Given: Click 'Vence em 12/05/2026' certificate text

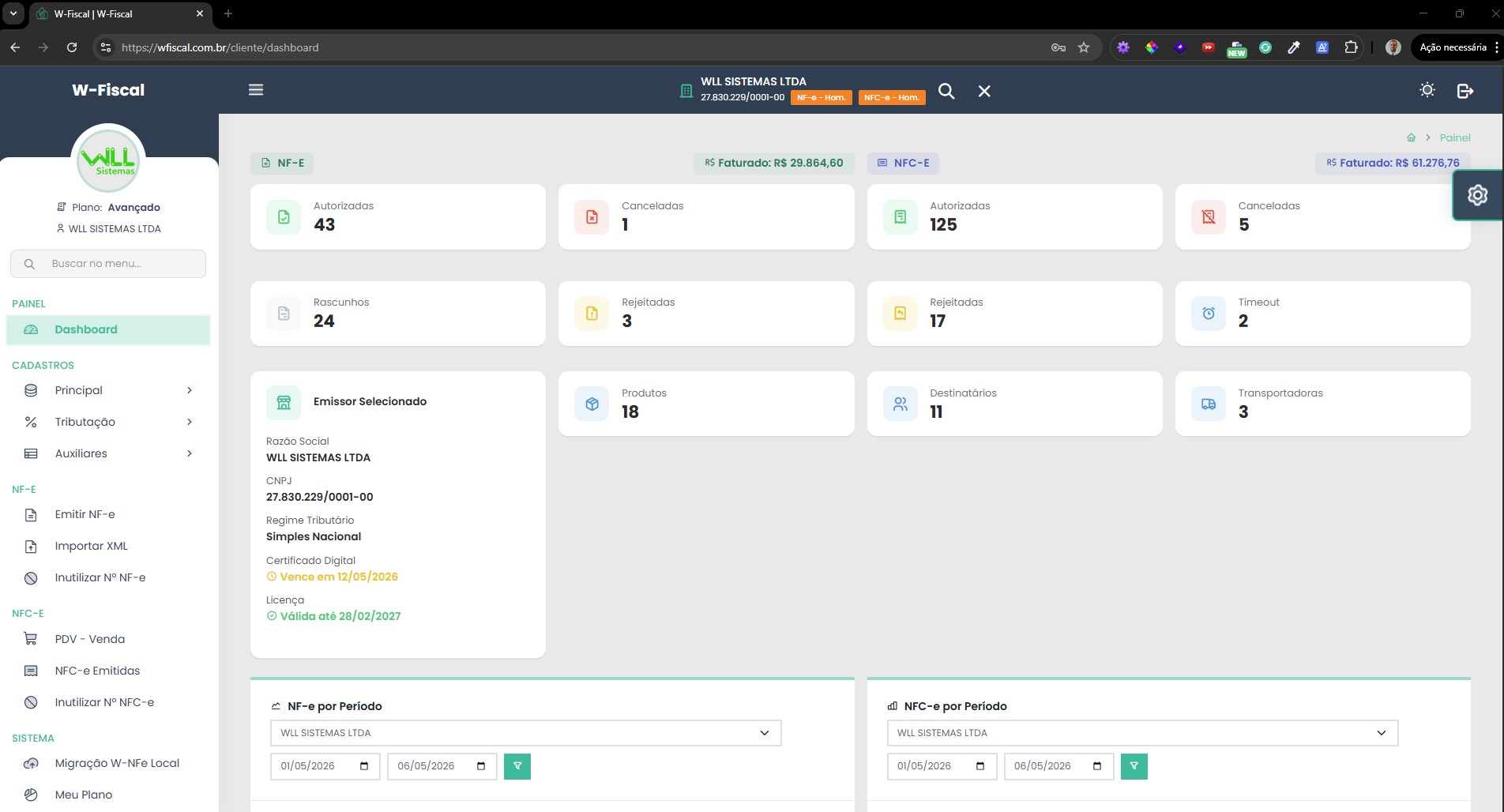Looking at the screenshot, I should pos(339,577).
